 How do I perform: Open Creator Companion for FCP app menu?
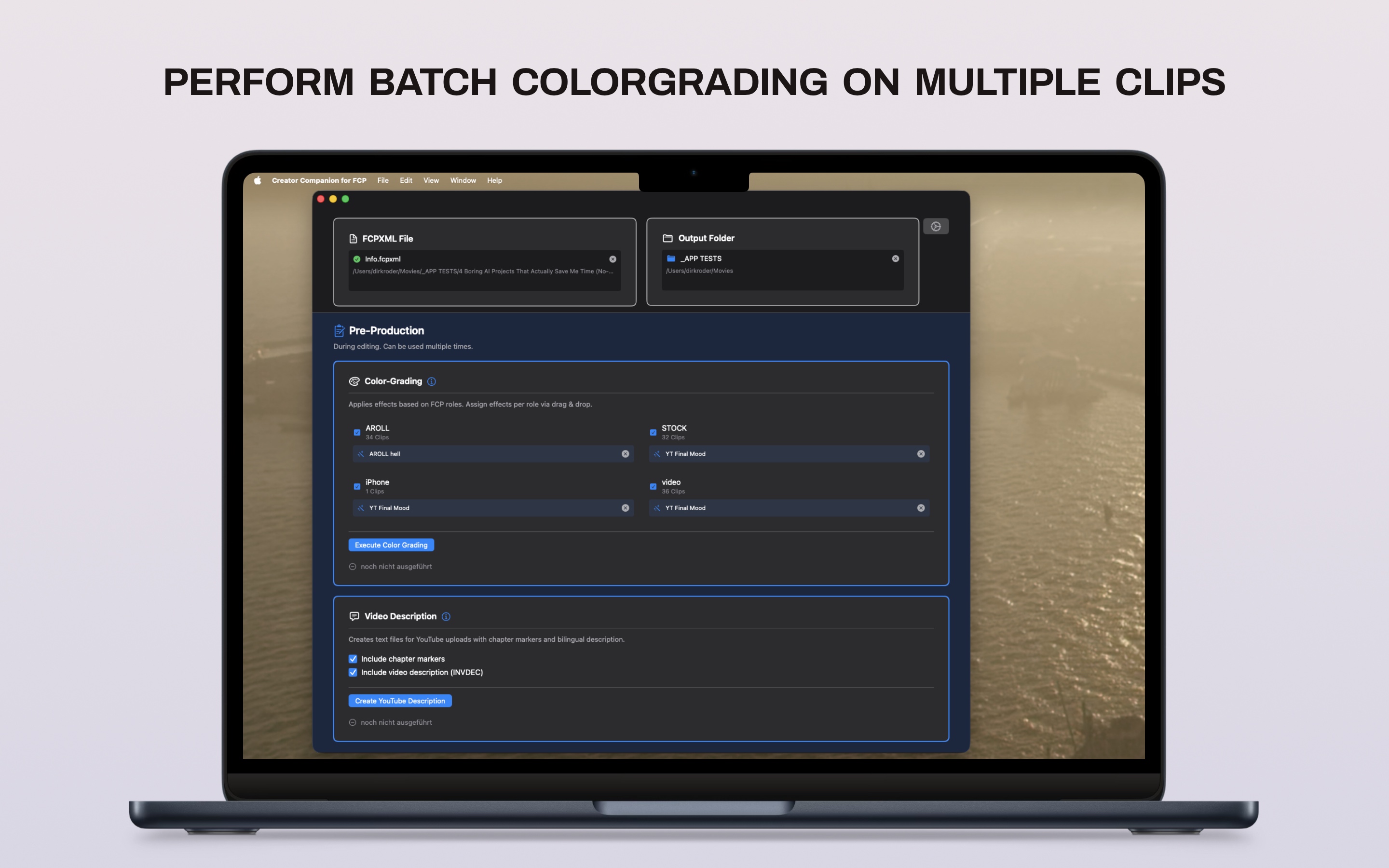[319, 180]
